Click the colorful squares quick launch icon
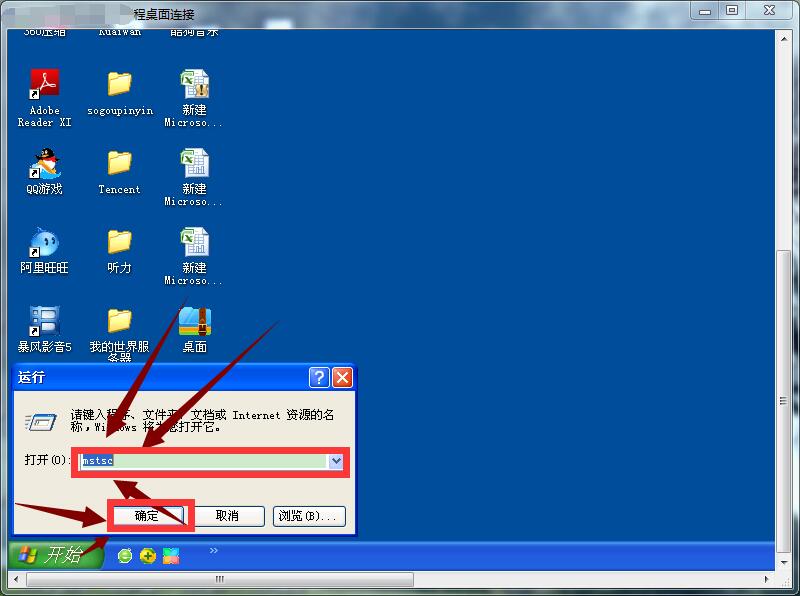 [171, 555]
